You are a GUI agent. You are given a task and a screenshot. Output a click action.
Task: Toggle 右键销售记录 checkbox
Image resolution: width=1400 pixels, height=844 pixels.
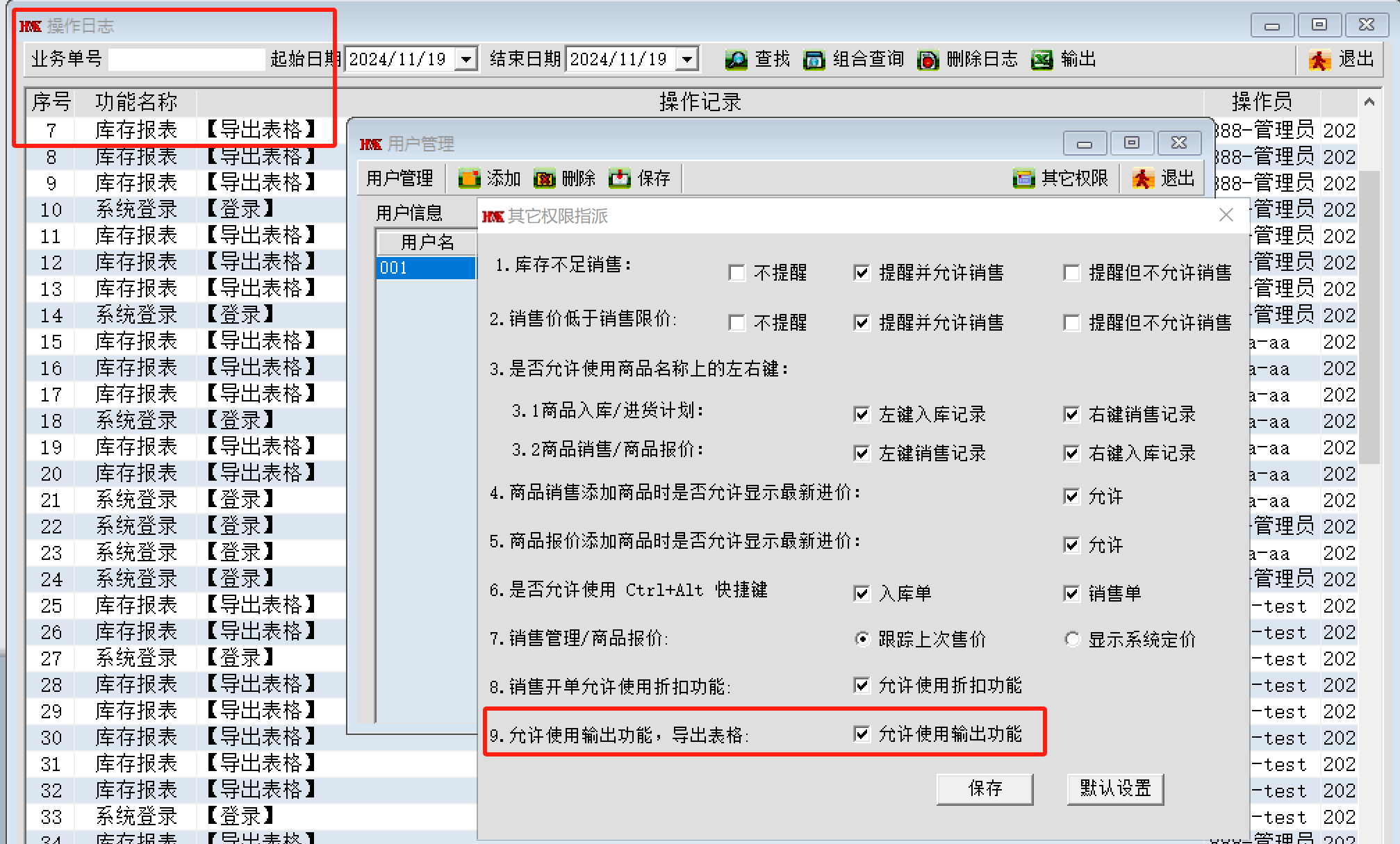point(1072,415)
